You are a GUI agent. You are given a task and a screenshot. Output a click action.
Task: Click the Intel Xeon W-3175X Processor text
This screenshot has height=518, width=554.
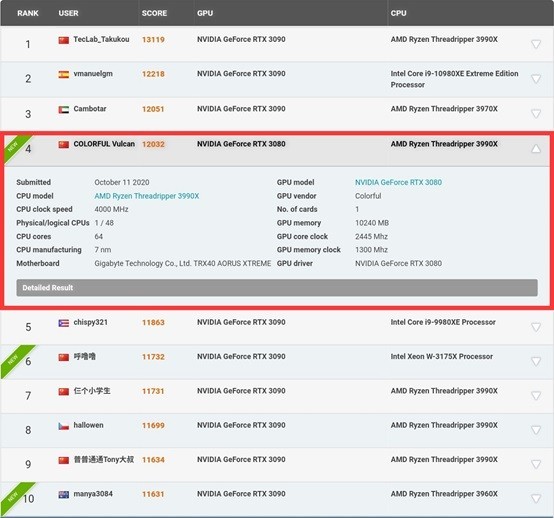click(442, 356)
